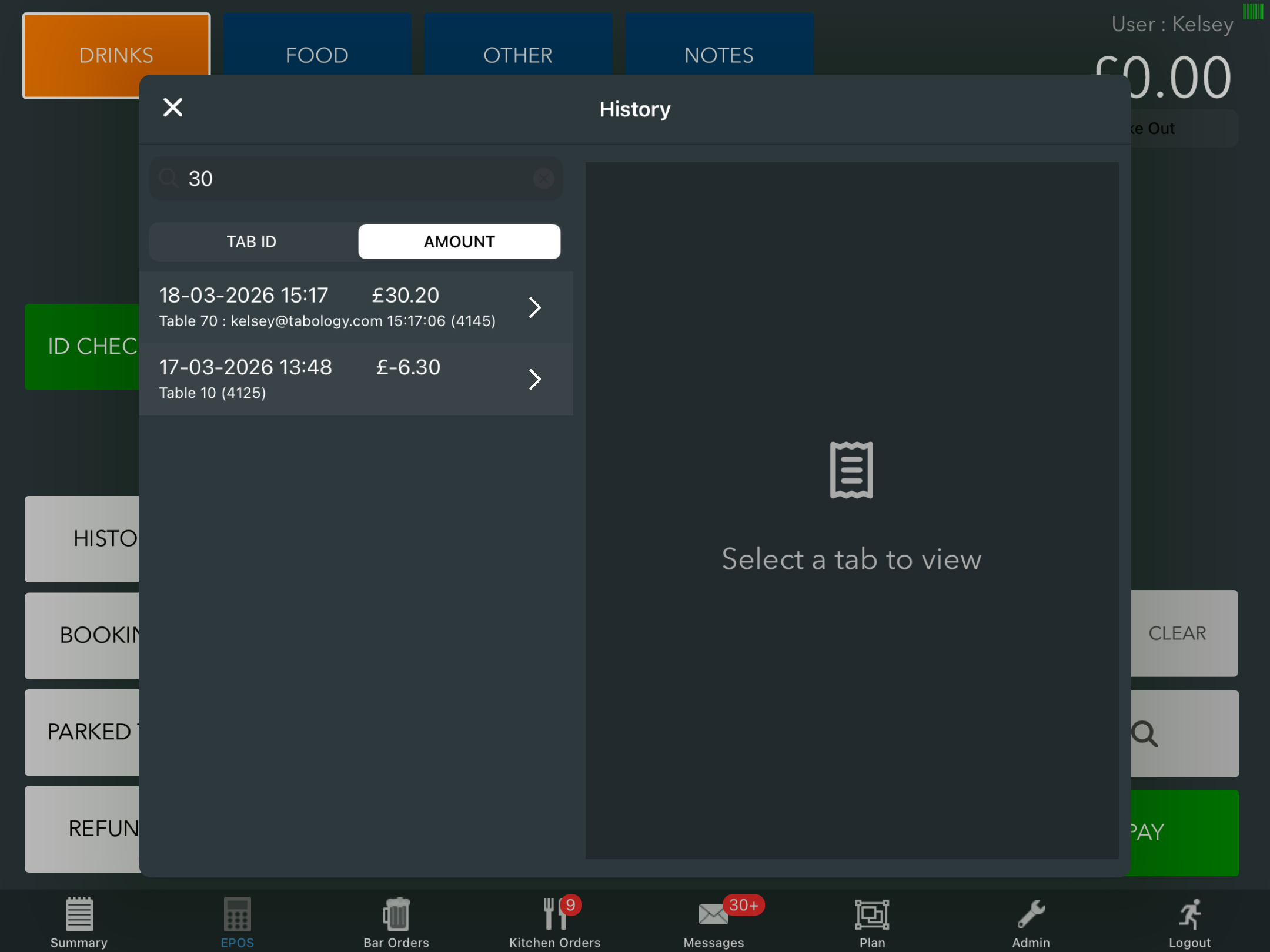Select the AMOUNT filter segment
This screenshot has height=952, width=1270.
[x=459, y=242]
